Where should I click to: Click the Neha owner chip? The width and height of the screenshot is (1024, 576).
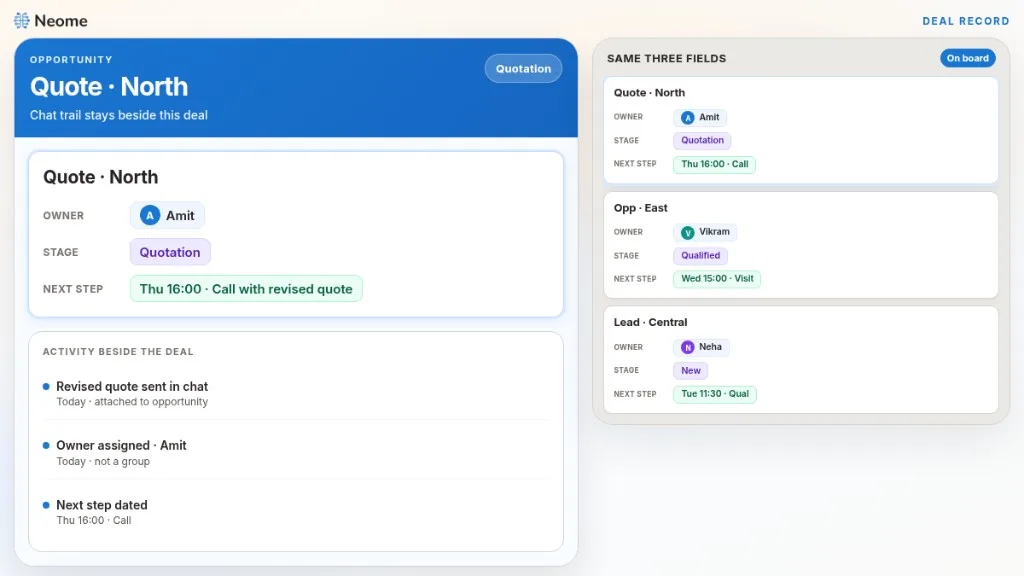[701, 347]
